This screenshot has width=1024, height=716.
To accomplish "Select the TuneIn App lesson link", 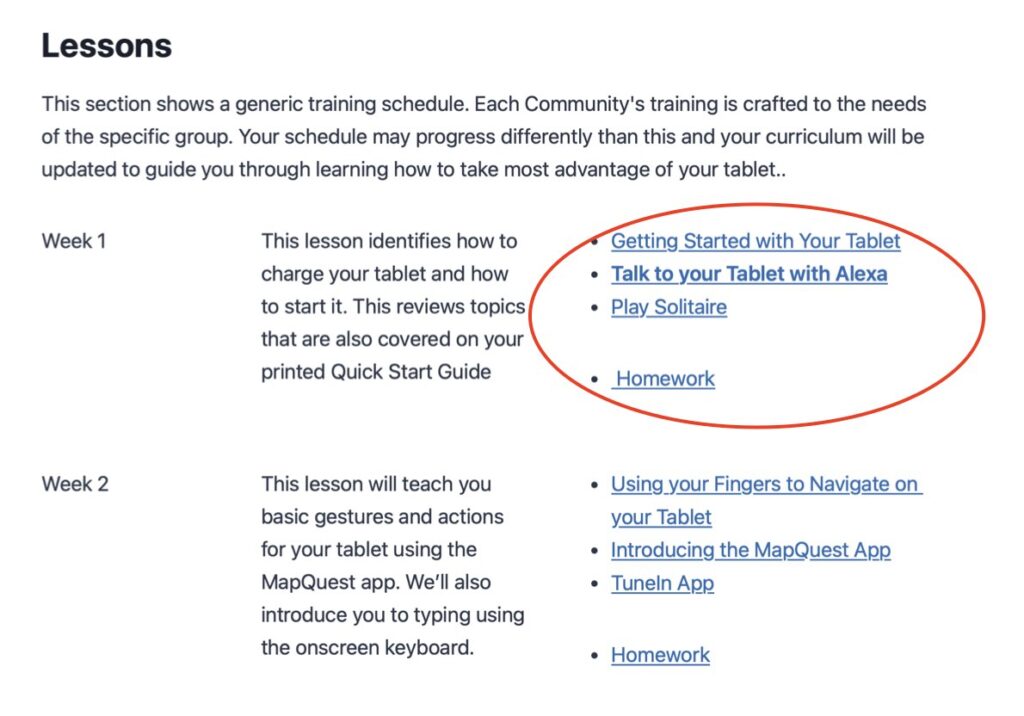I will tap(662, 583).
